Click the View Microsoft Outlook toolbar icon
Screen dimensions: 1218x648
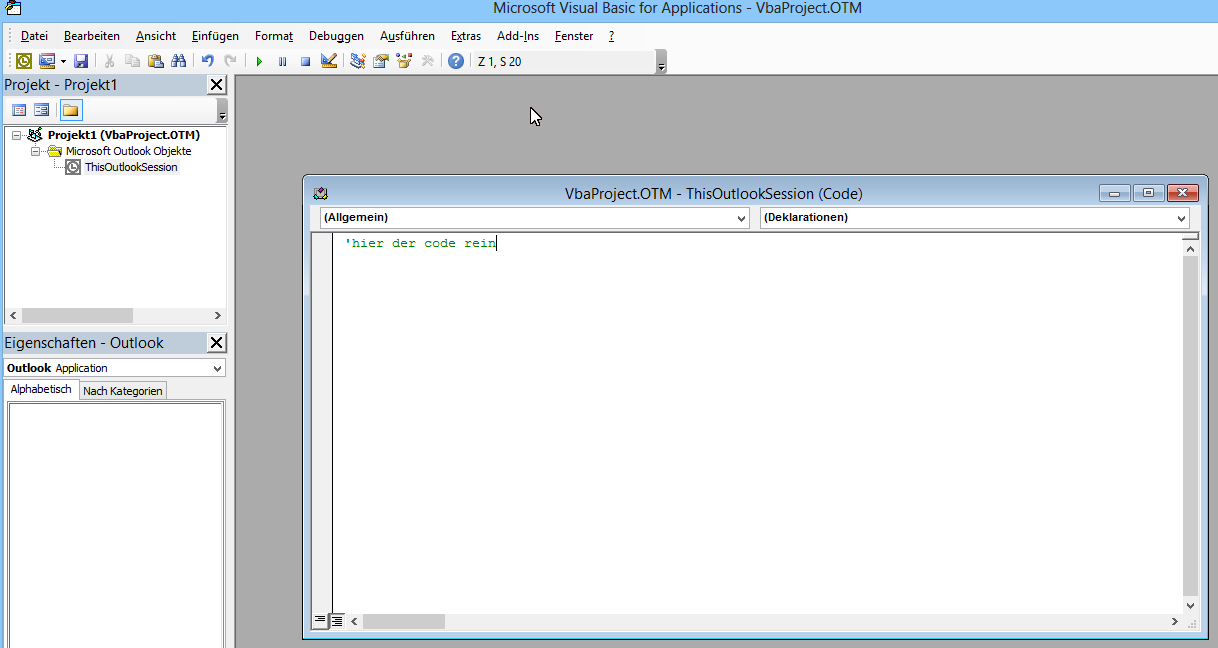point(24,61)
